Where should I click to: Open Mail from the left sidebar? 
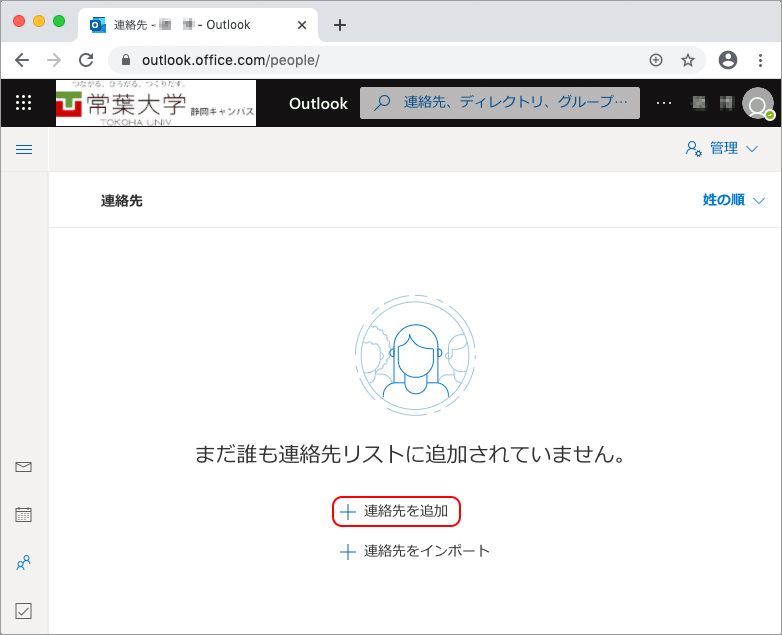[x=24, y=467]
